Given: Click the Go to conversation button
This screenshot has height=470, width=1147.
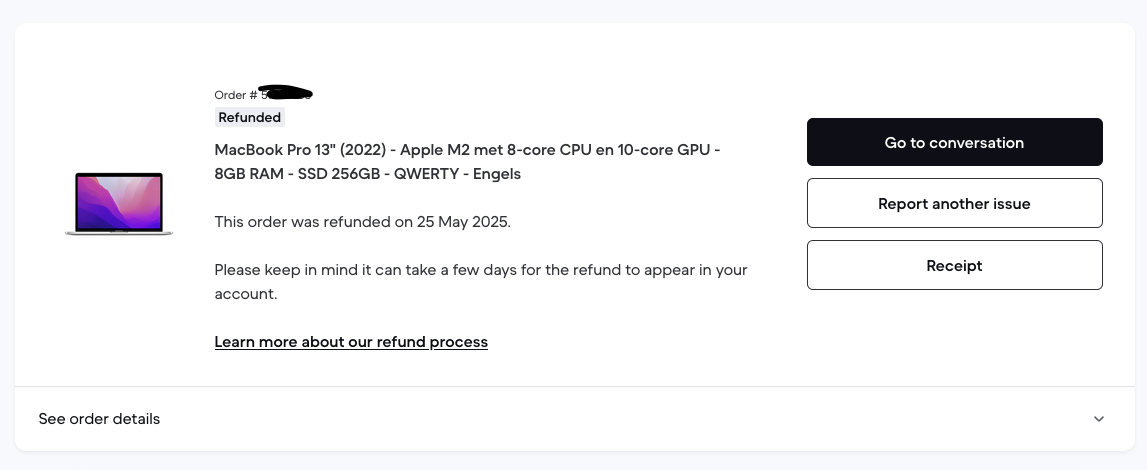Looking at the screenshot, I should (955, 142).
